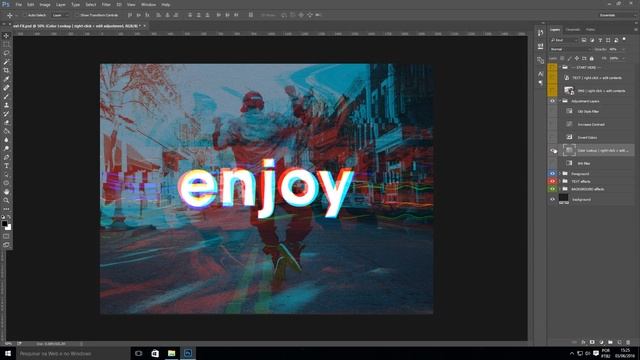Screen dimensions: 640x360
Task: Select the Background layer thumbnail
Action: coord(563,199)
